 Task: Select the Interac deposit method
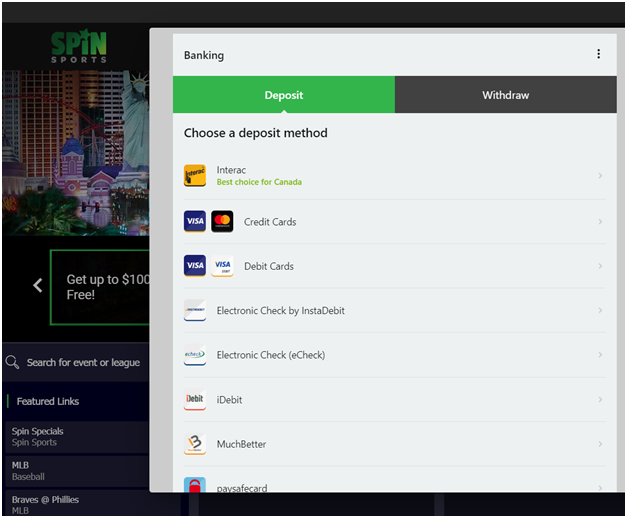pyautogui.click(x=395, y=176)
